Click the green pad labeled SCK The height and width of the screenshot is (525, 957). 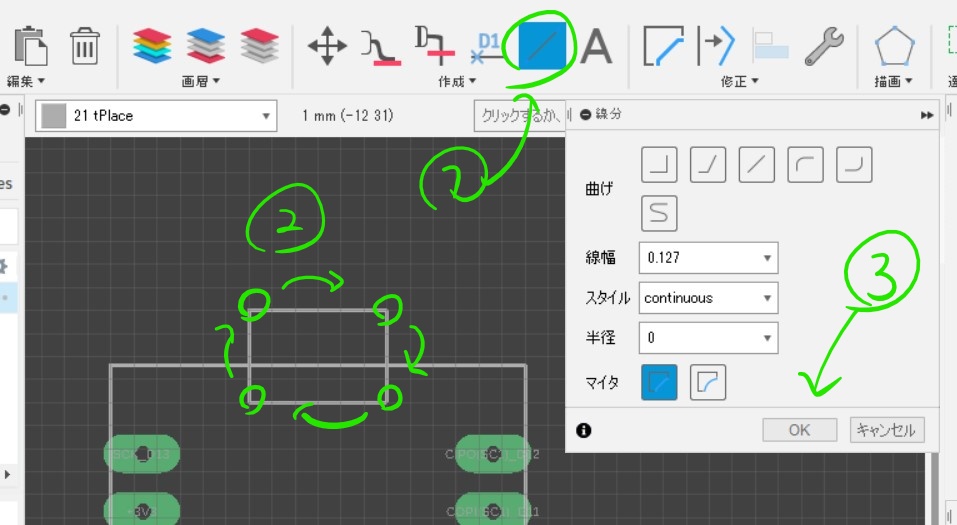pyautogui.click(x=142, y=454)
